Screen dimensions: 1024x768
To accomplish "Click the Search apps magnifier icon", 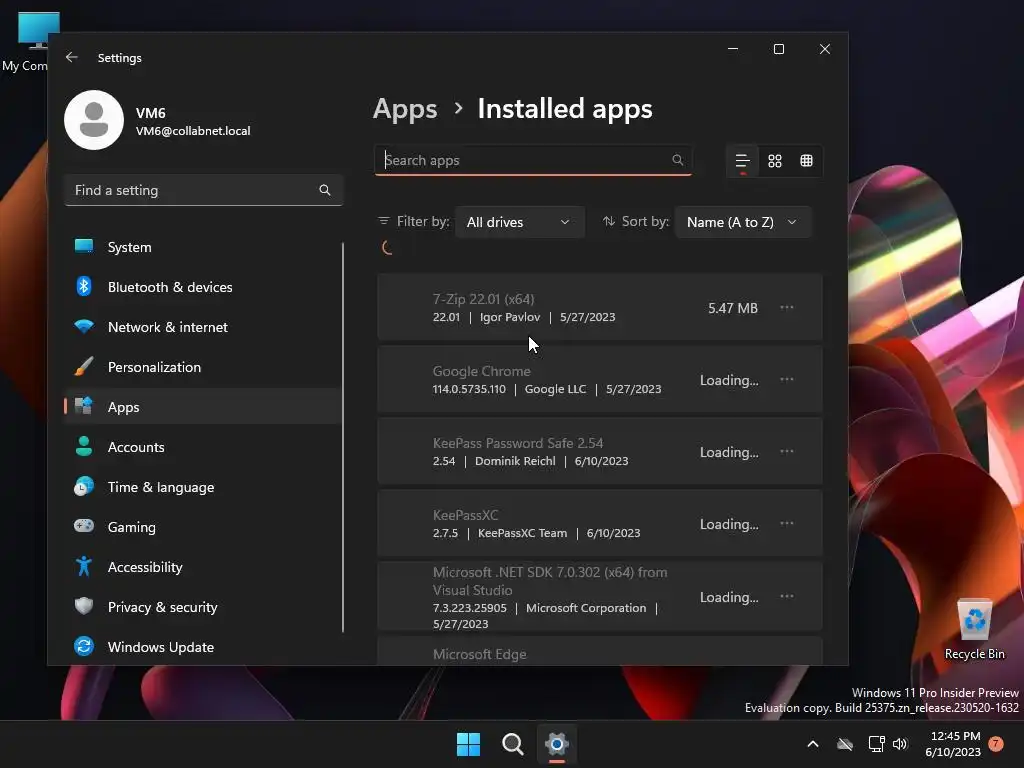I will pos(677,160).
